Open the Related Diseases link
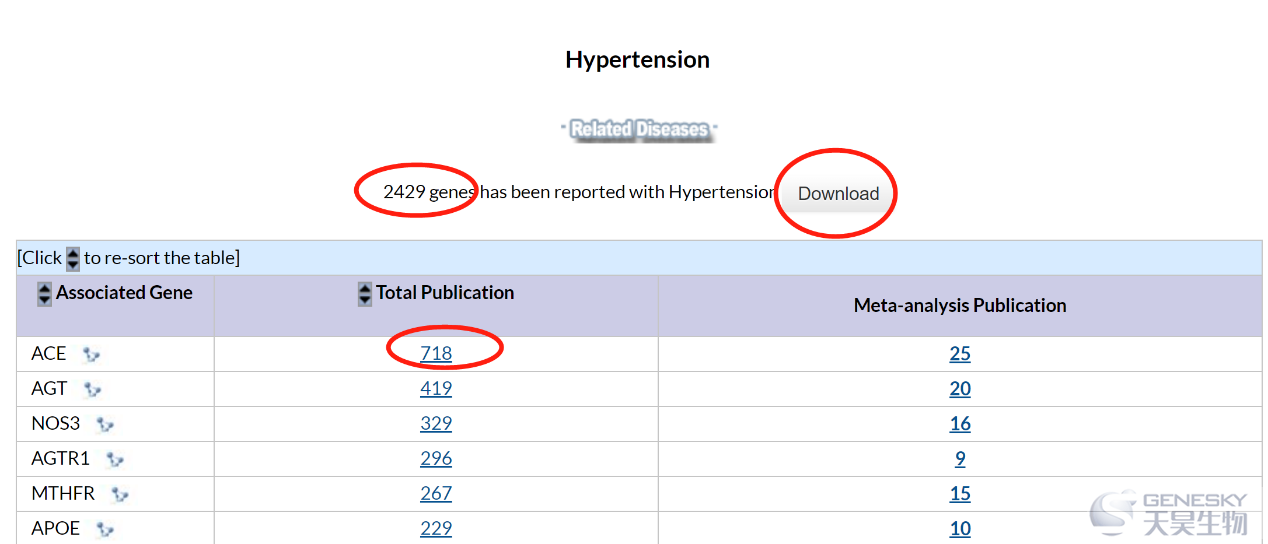1268x544 pixels. click(x=638, y=129)
